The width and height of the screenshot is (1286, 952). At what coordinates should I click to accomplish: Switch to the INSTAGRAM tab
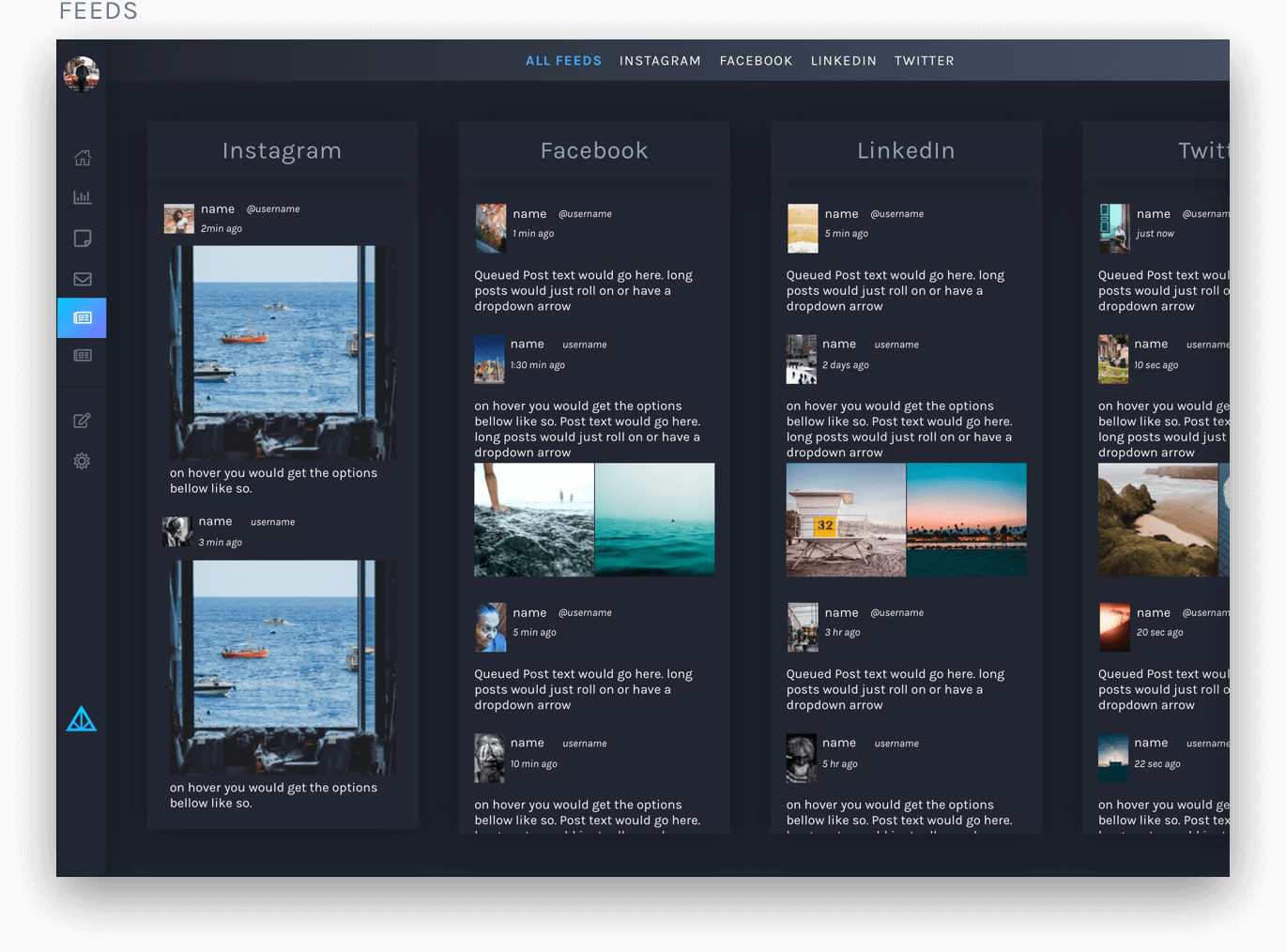coord(660,61)
